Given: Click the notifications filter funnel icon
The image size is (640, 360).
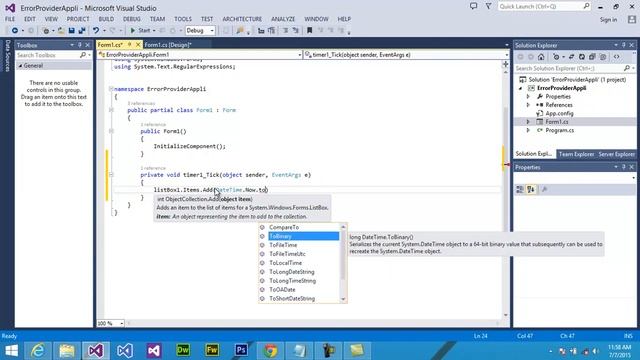Looking at the screenshot, I should tap(488, 6).
